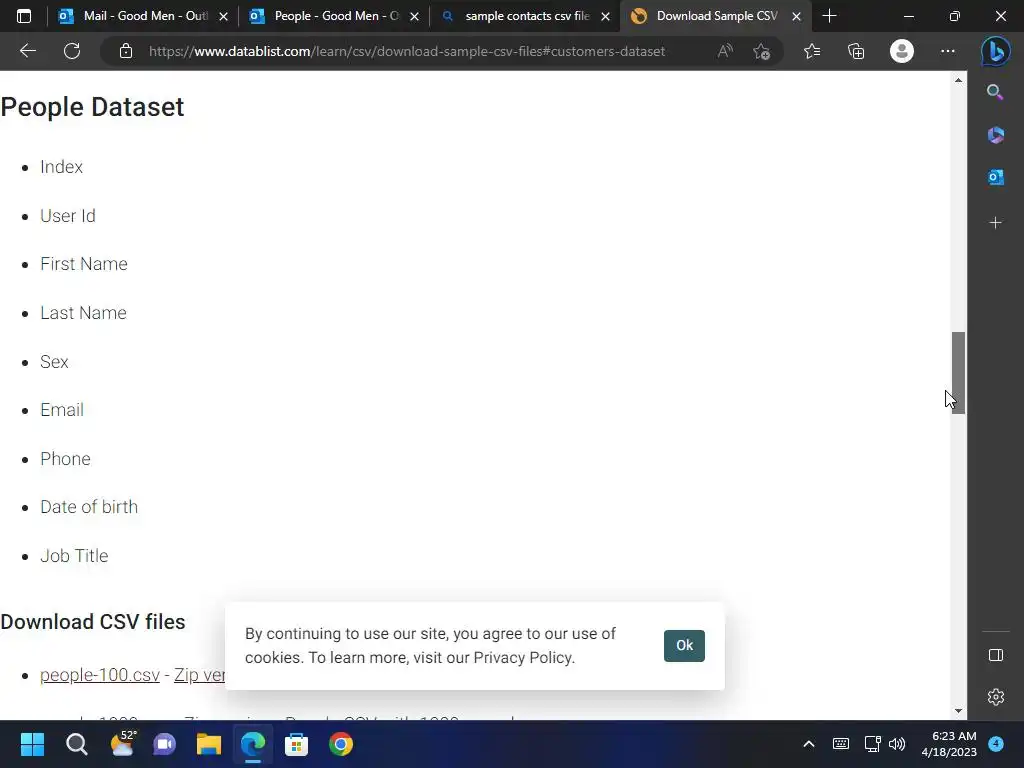
Task: Refresh the current page
Action: (72, 51)
